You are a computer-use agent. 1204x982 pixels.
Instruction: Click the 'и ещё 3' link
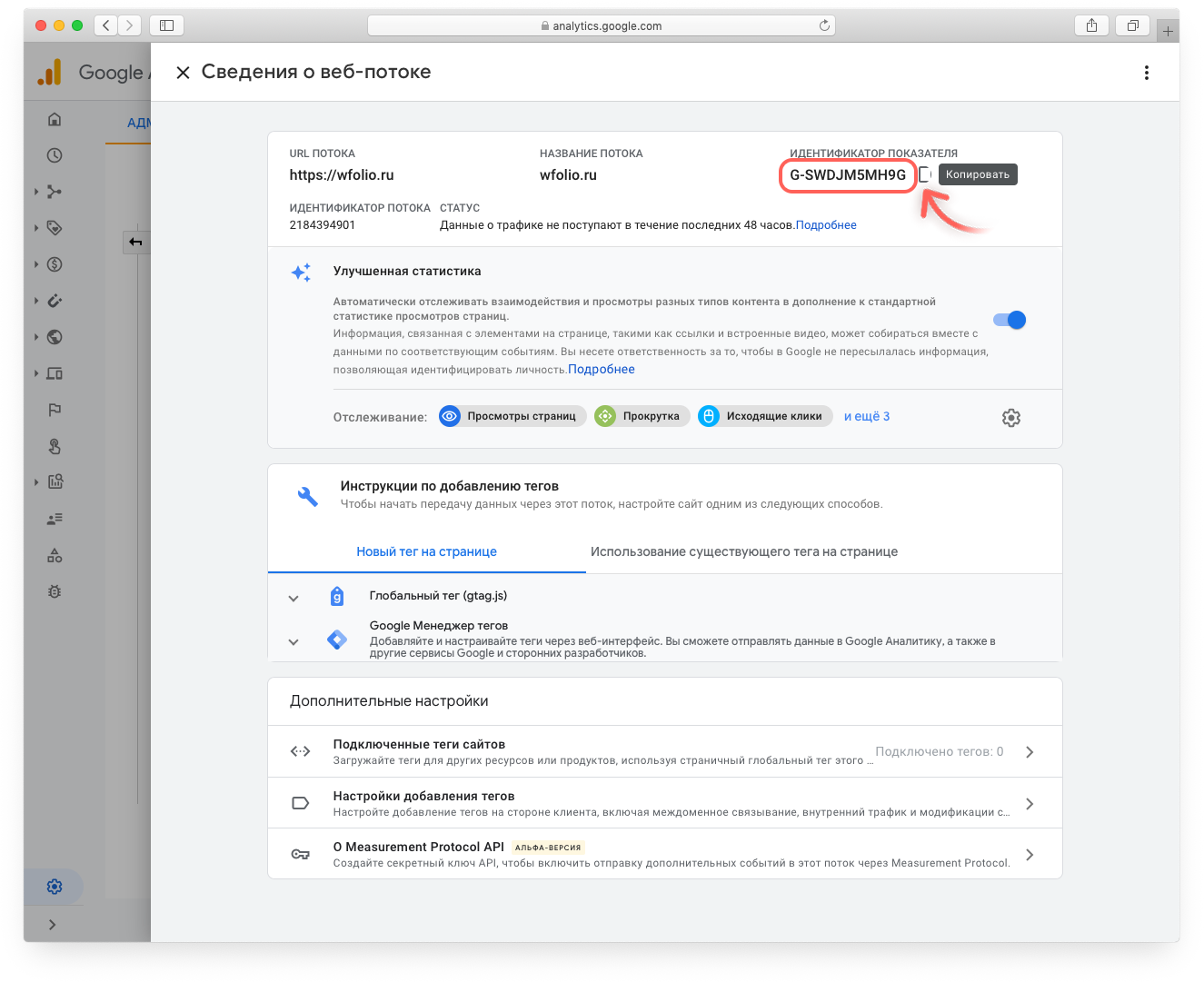(x=867, y=416)
